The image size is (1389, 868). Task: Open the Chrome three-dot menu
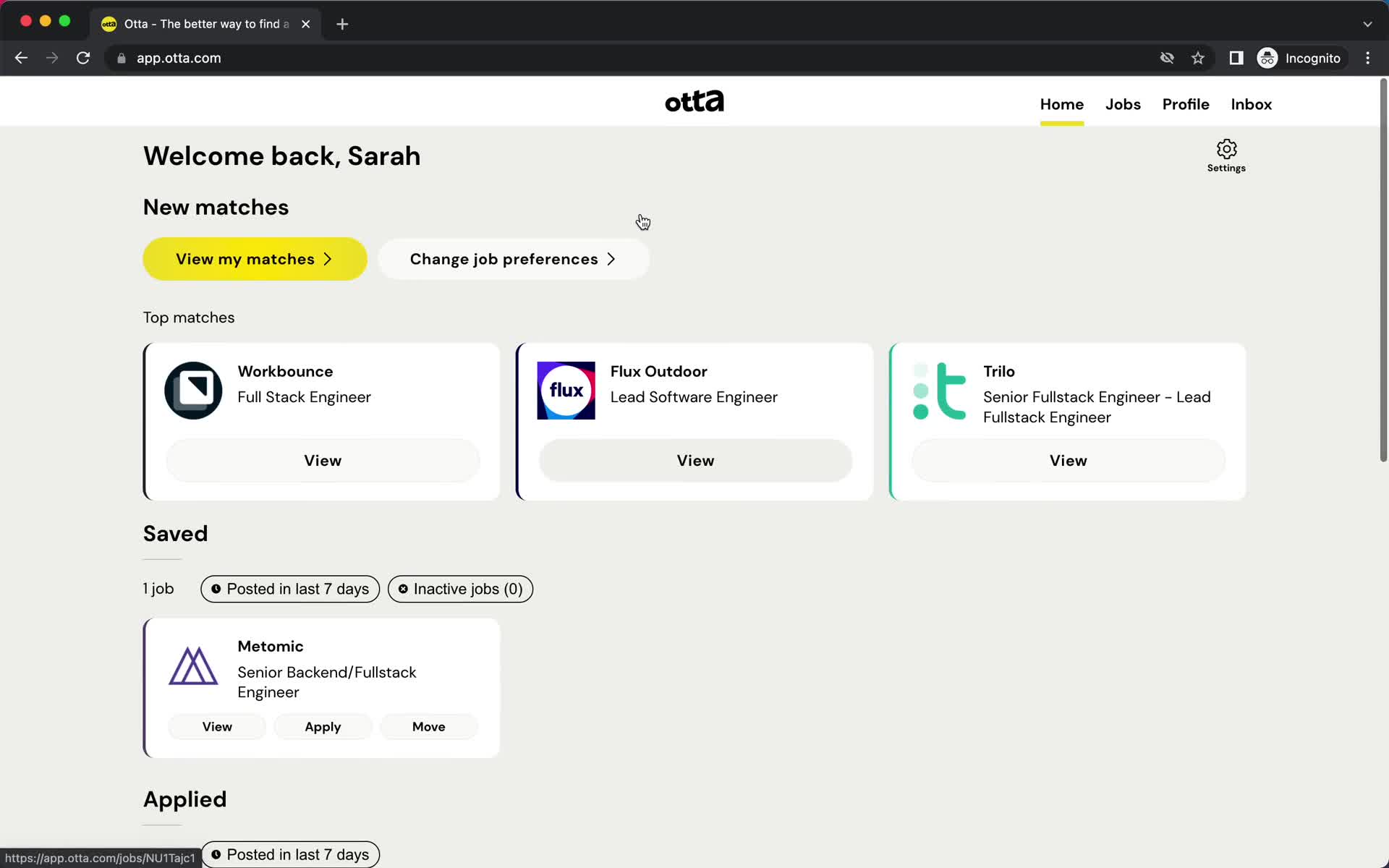(x=1367, y=58)
